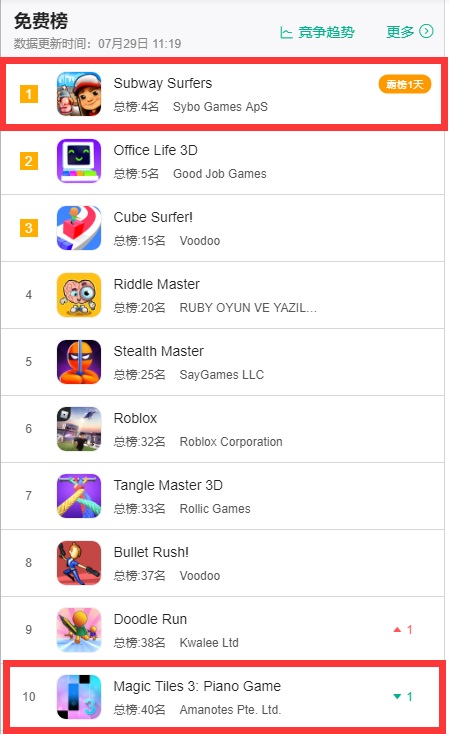The height and width of the screenshot is (734, 449).
Task: Open the Sybo Games ApS publisher name
Action: click(220, 107)
